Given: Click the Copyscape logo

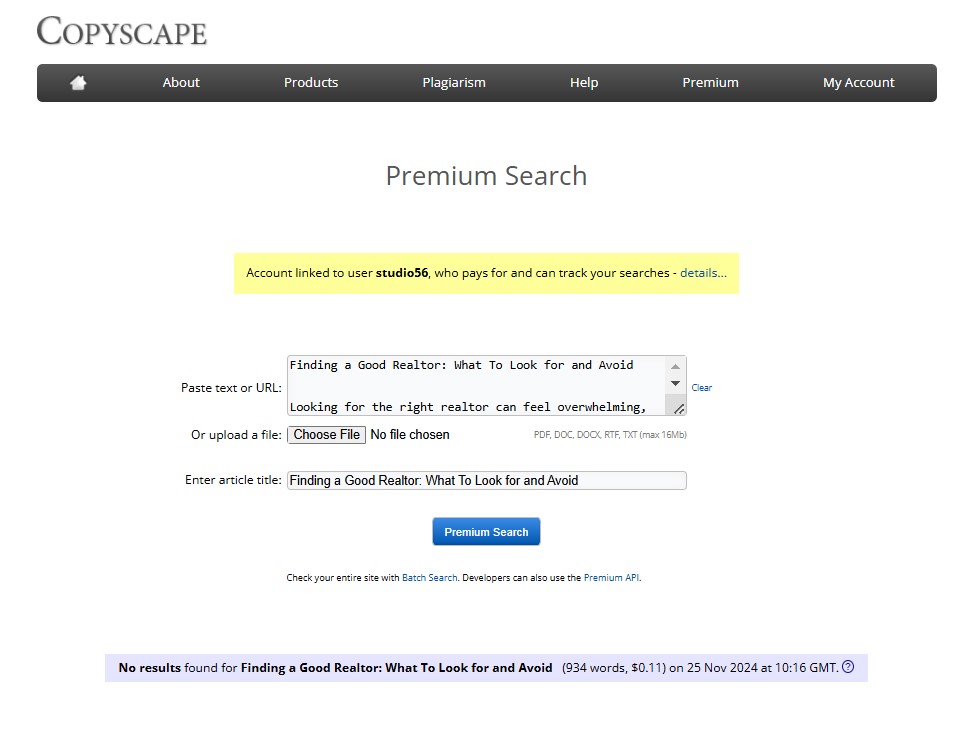Looking at the screenshot, I should [121, 31].
